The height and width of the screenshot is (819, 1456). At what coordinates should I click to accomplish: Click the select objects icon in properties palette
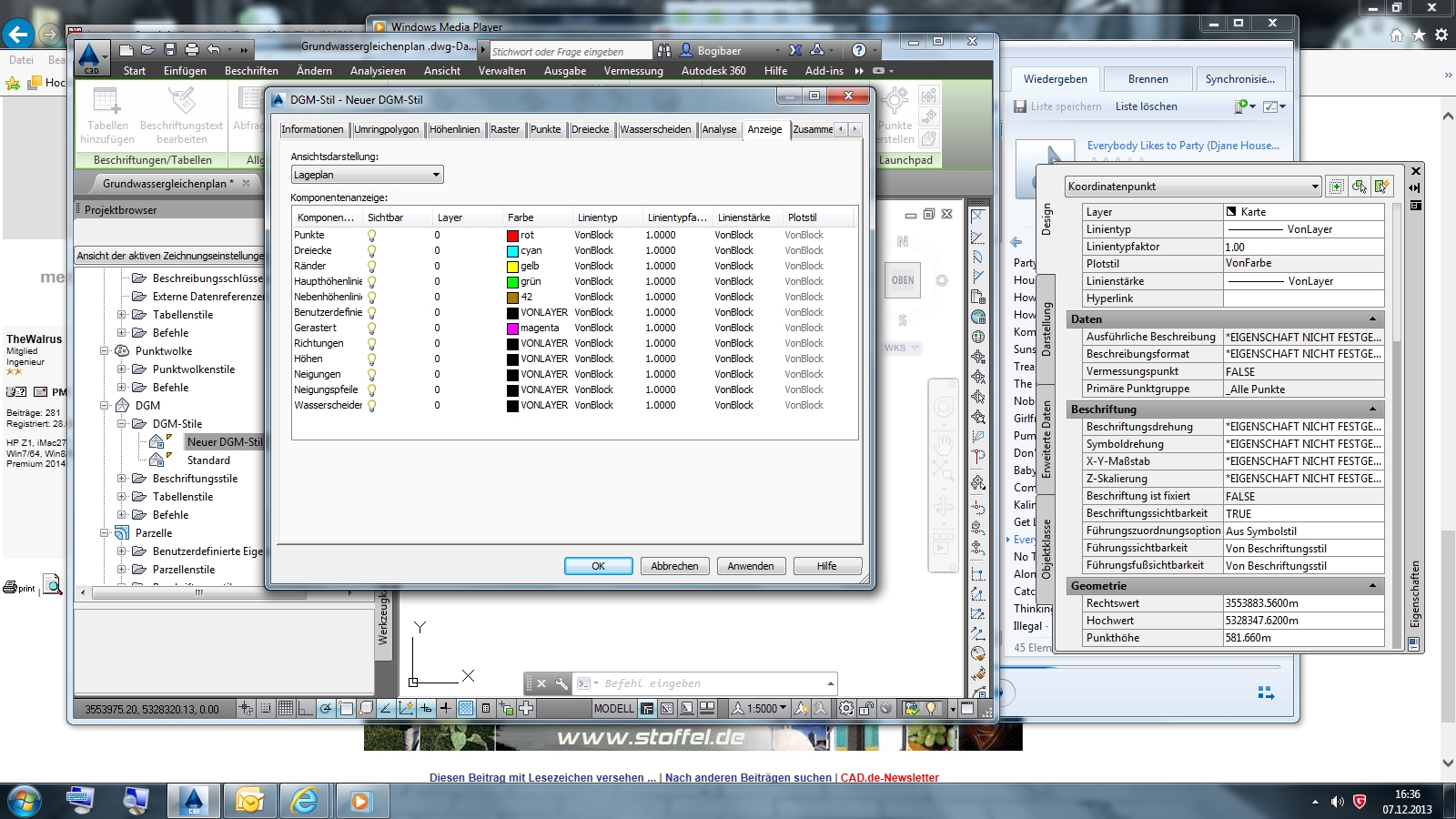[1359, 187]
